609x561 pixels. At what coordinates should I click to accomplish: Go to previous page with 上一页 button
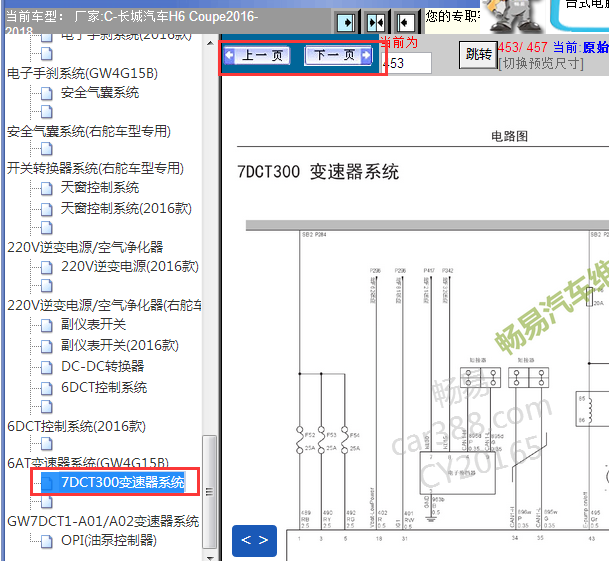point(257,56)
